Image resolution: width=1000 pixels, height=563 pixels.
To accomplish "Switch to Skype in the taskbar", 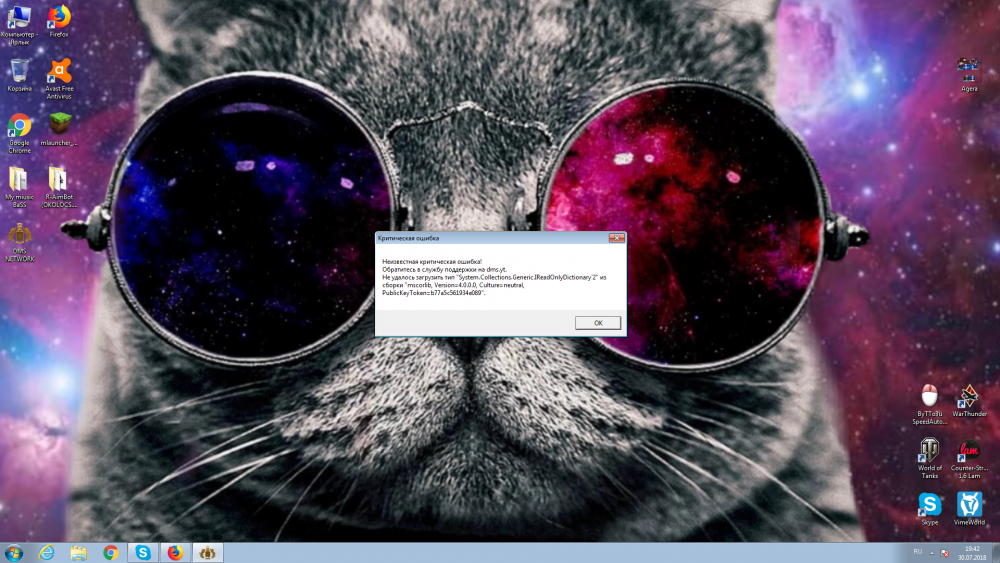I will pyautogui.click(x=143, y=552).
